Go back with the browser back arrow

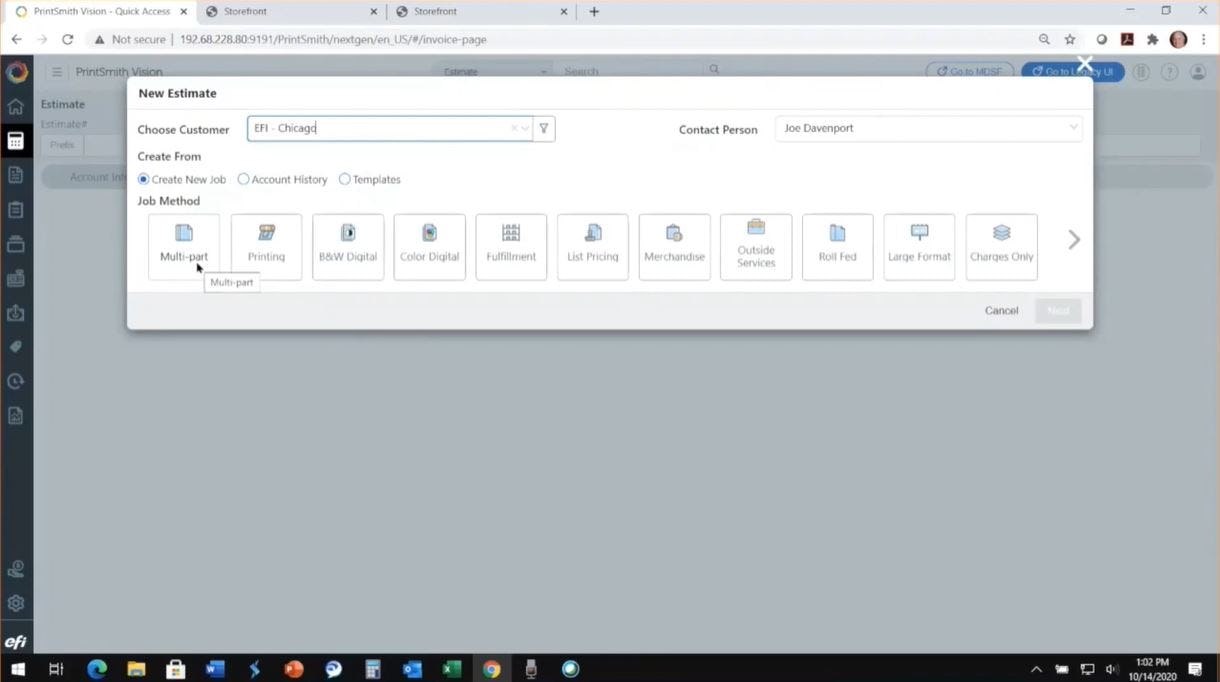click(x=17, y=39)
